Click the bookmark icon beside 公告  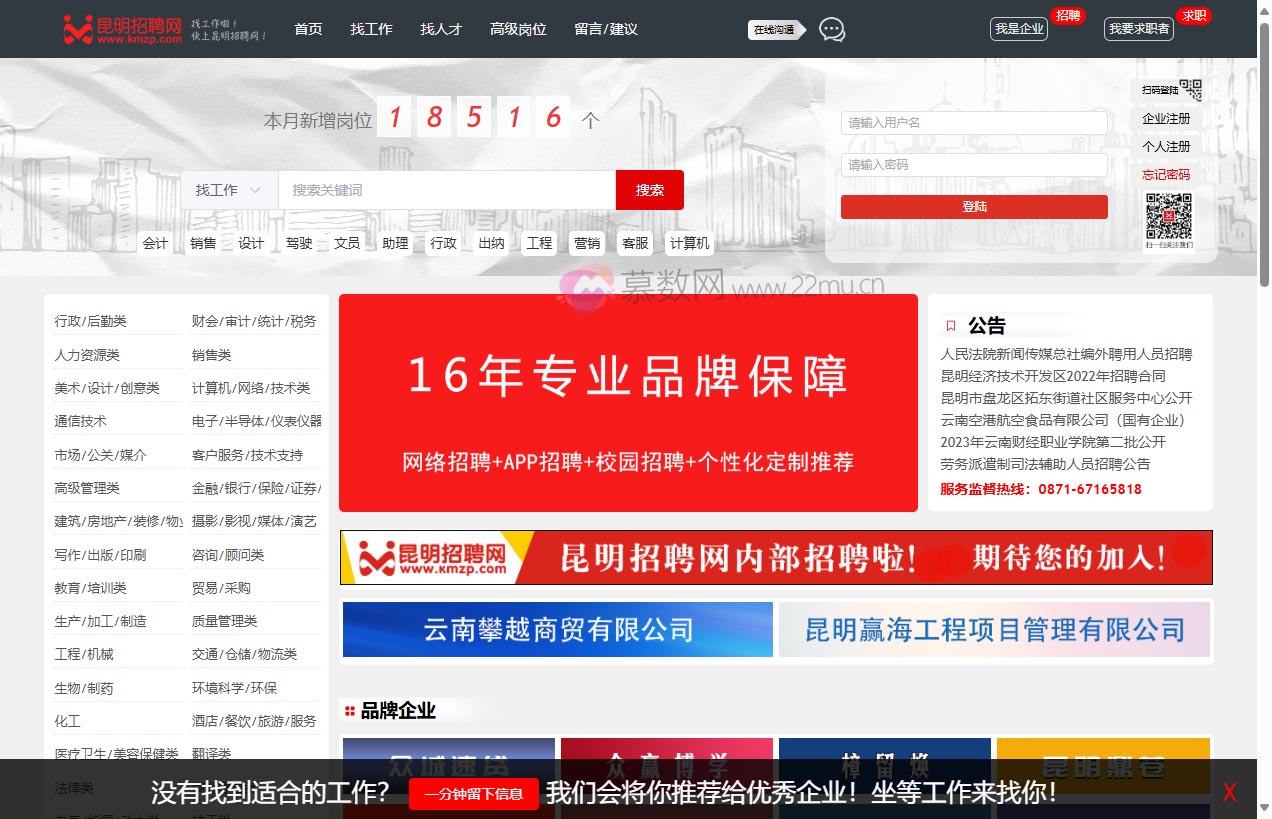[x=951, y=324]
